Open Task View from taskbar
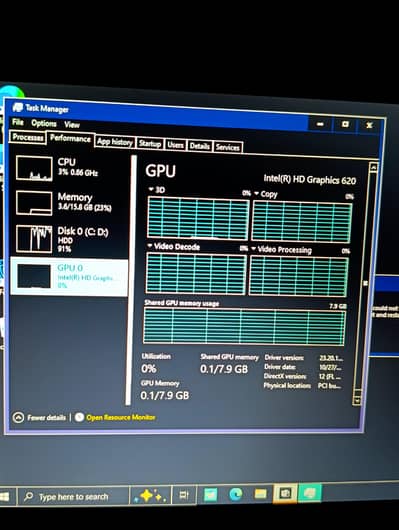399x530 pixels. click(184, 495)
